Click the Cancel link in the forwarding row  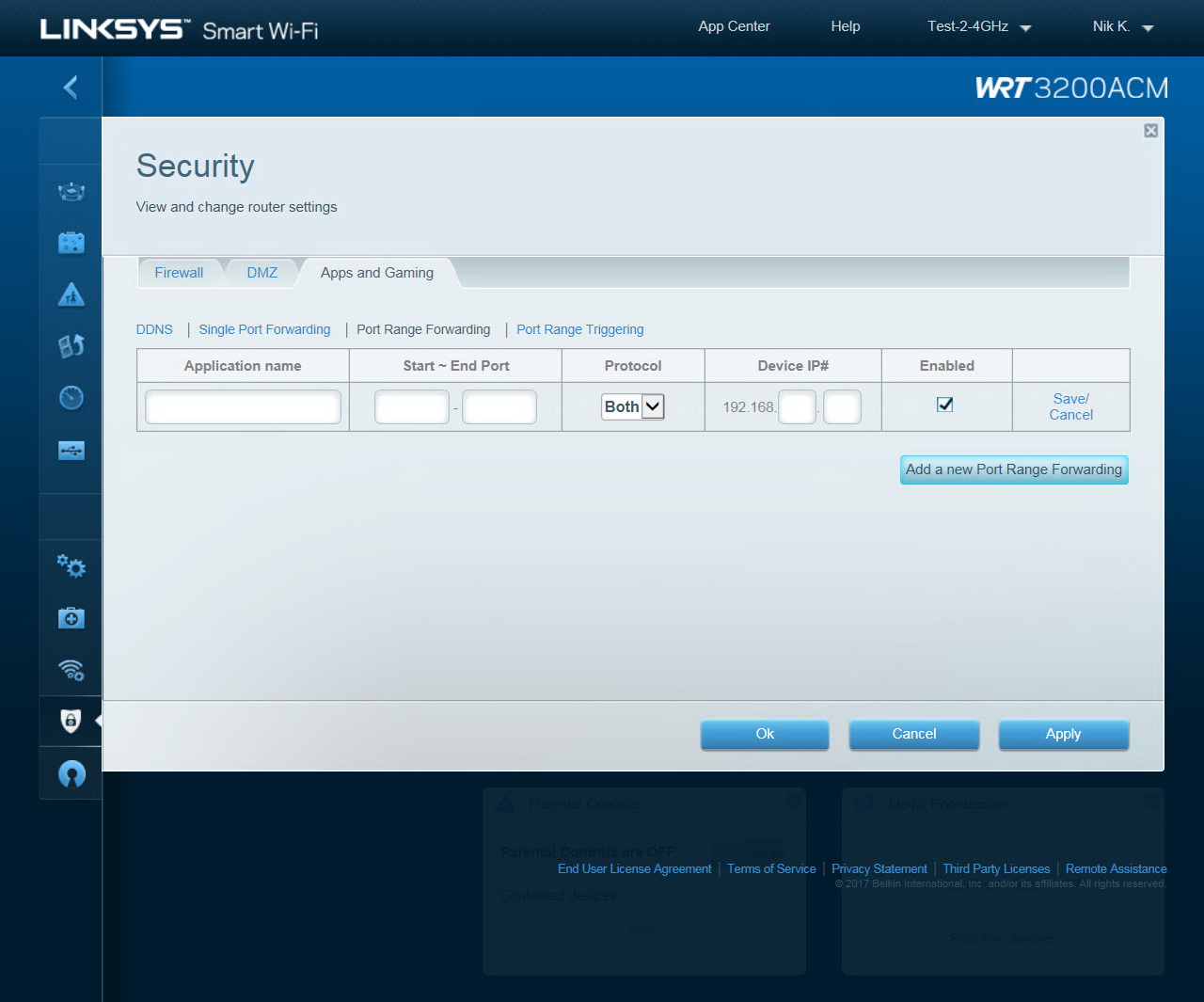pyautogui.click(x=1070, y=415)
